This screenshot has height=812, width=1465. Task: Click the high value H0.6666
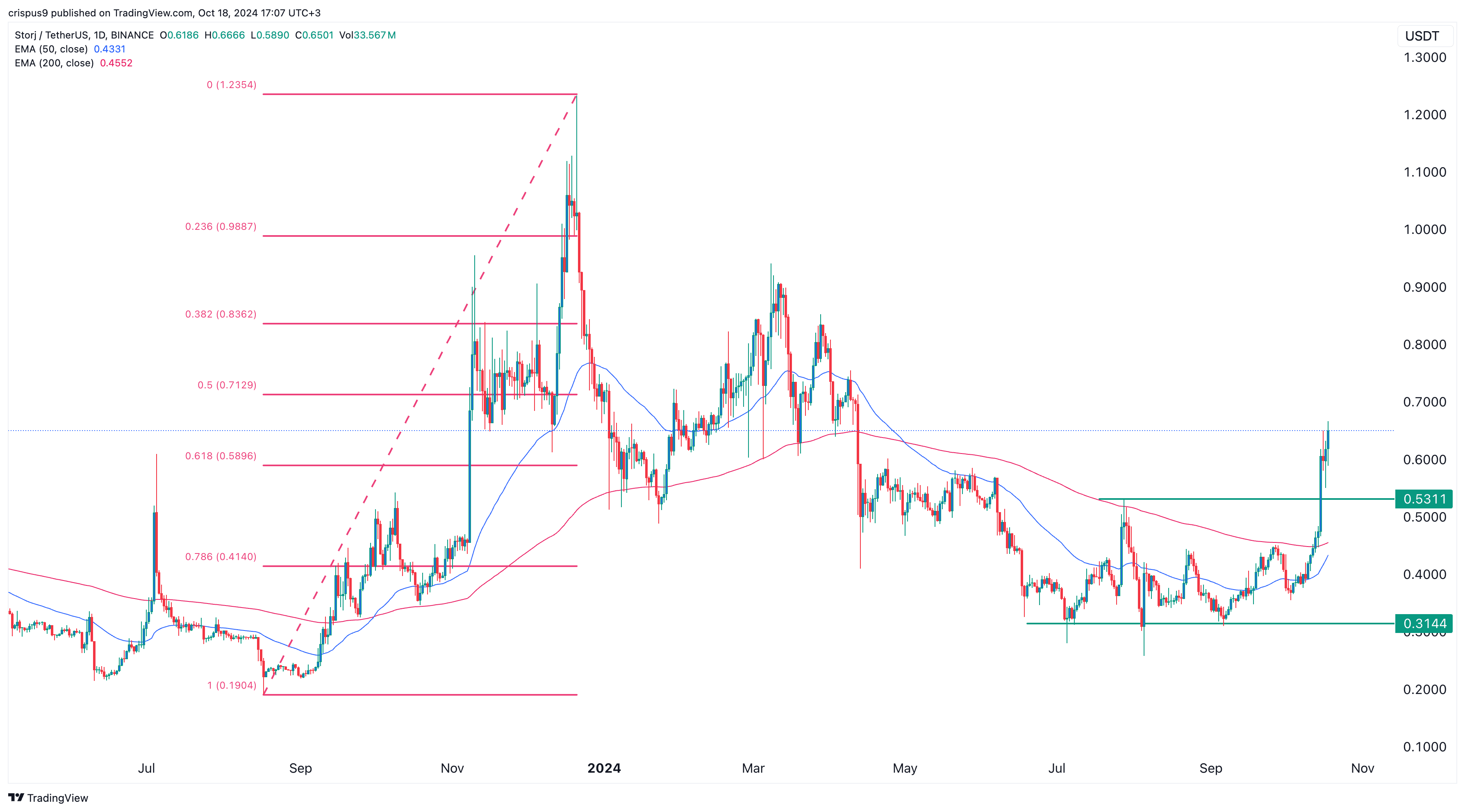[225, 35]
